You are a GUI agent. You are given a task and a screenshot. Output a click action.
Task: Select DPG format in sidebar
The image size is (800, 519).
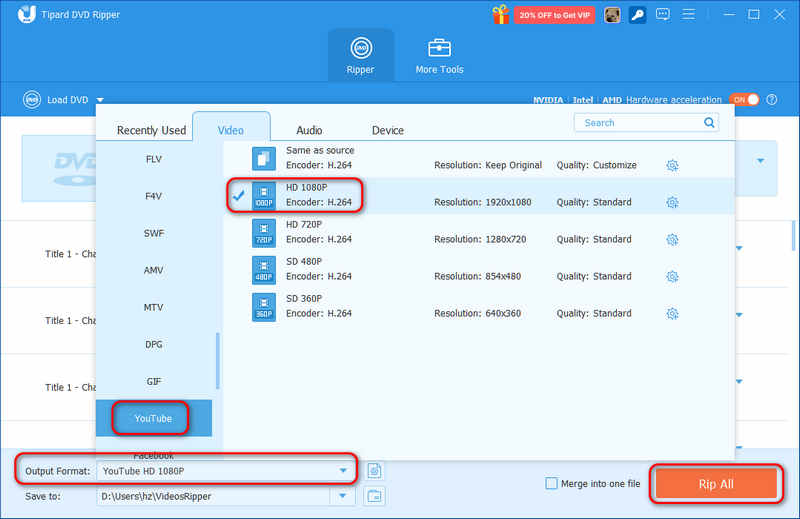pyautogui.click(x=154, y=344)
